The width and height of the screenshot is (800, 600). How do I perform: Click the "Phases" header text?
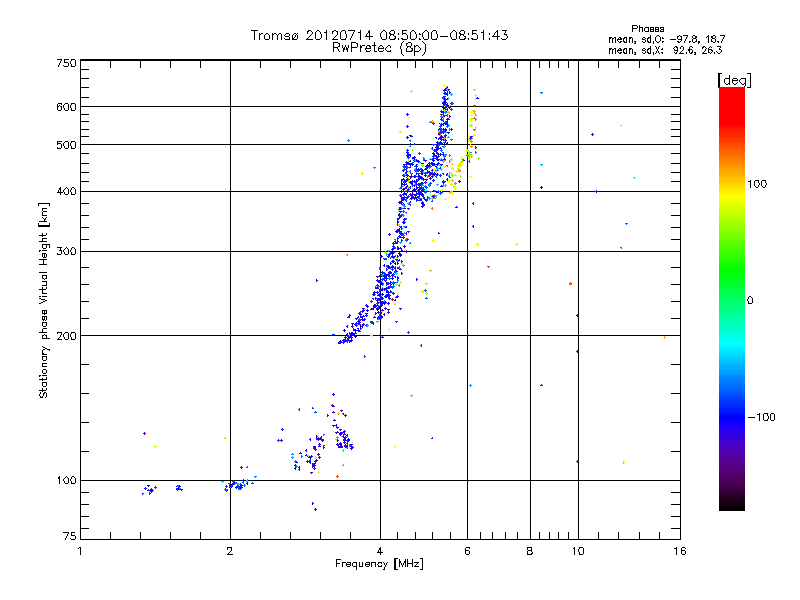pyautogui.click(x=647, y=29)
